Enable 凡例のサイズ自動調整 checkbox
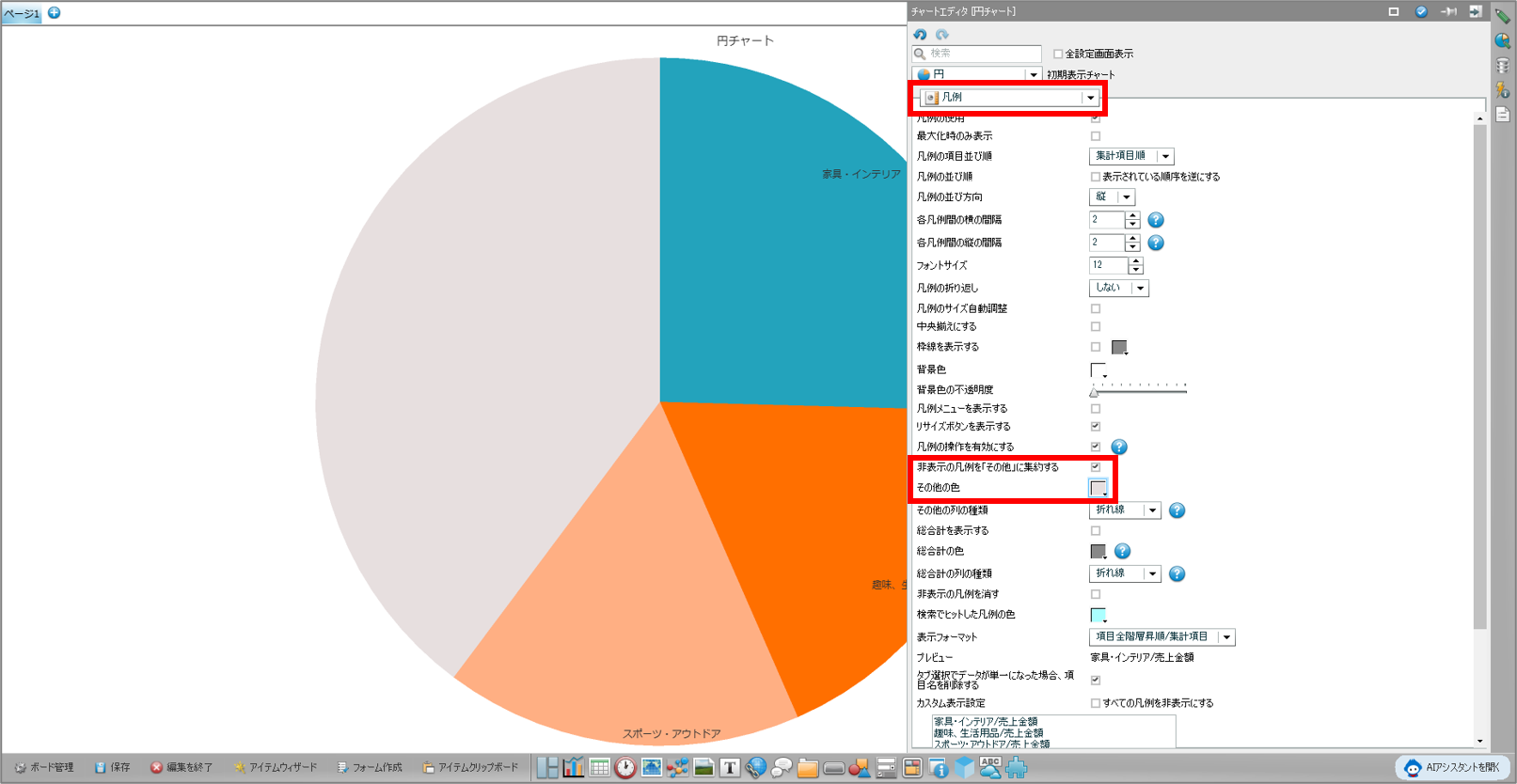The width and height of the screenshot is (1517, 784). 1096,308
